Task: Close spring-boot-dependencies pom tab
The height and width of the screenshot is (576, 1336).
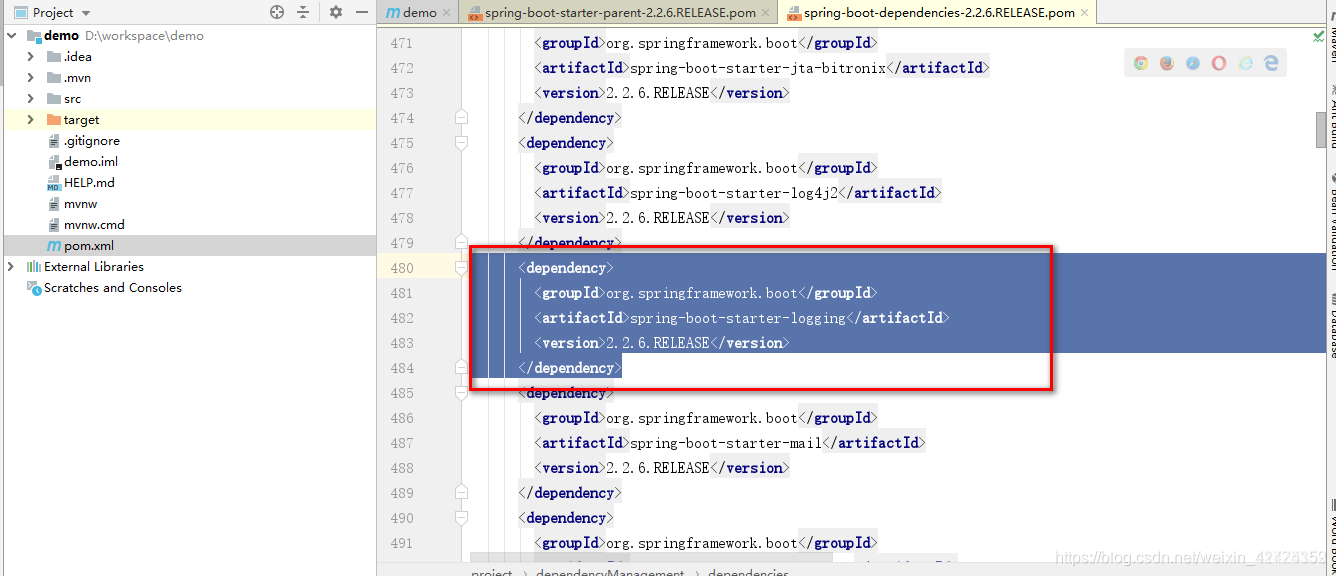Action: click(1085, 13)
